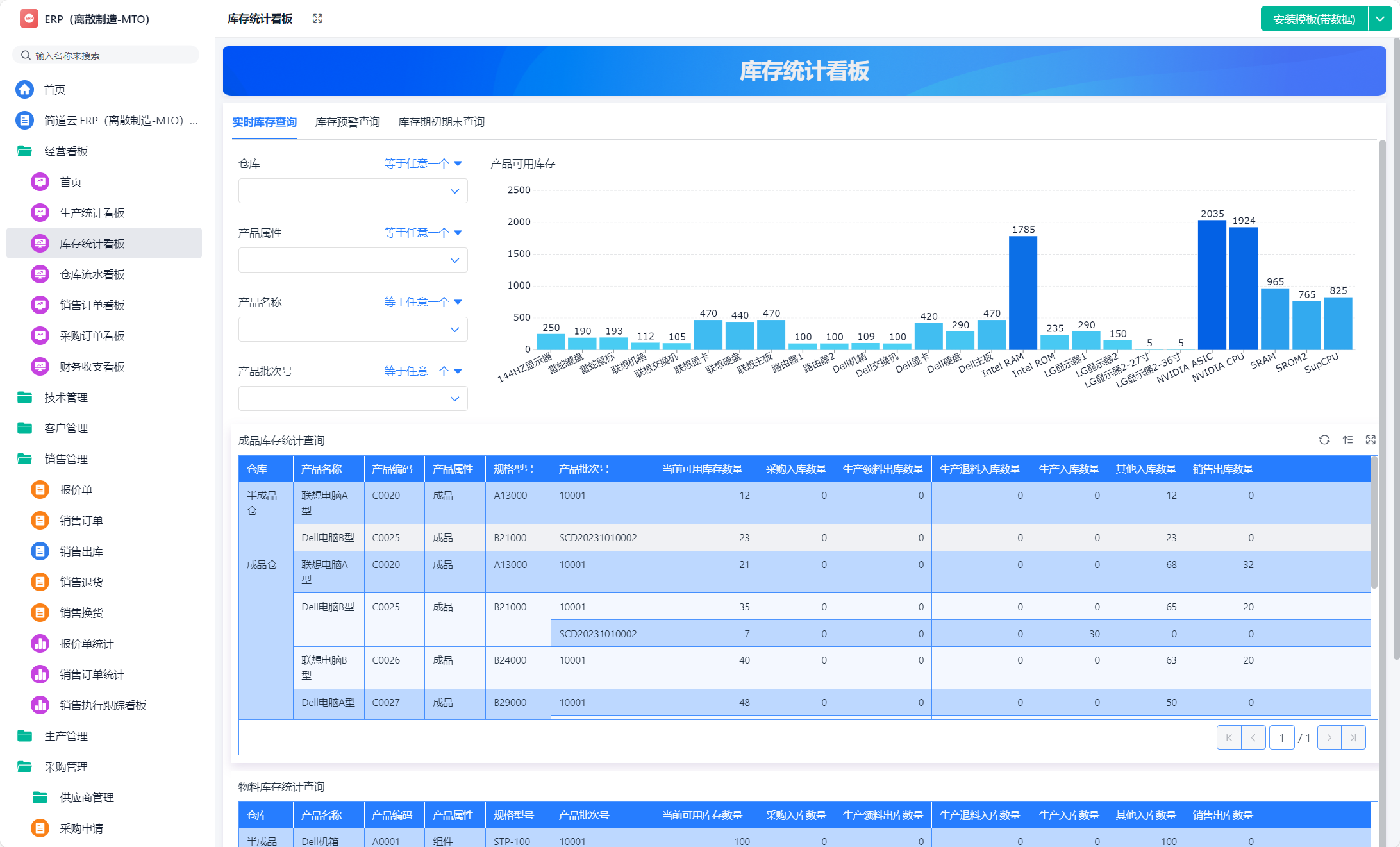Viewport: 1400px width, 847px height.
Task: Open the 仓库 filter dropdown box
Action: point(352,191)
